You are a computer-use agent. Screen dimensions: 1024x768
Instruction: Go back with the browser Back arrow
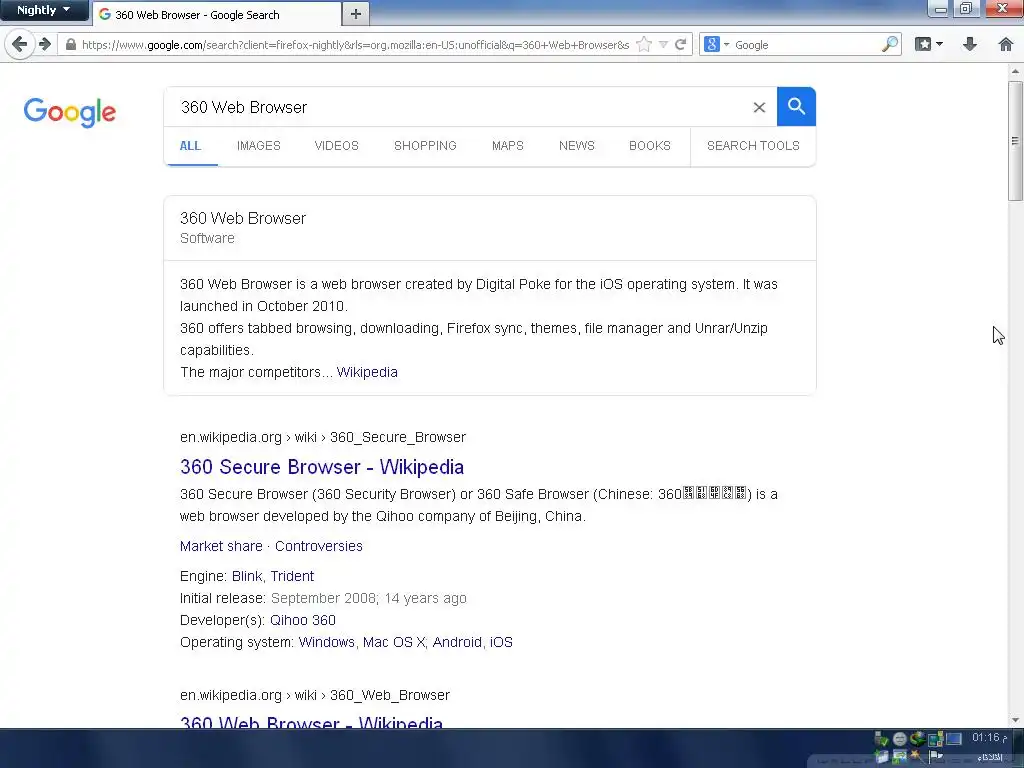coord(20,44)
